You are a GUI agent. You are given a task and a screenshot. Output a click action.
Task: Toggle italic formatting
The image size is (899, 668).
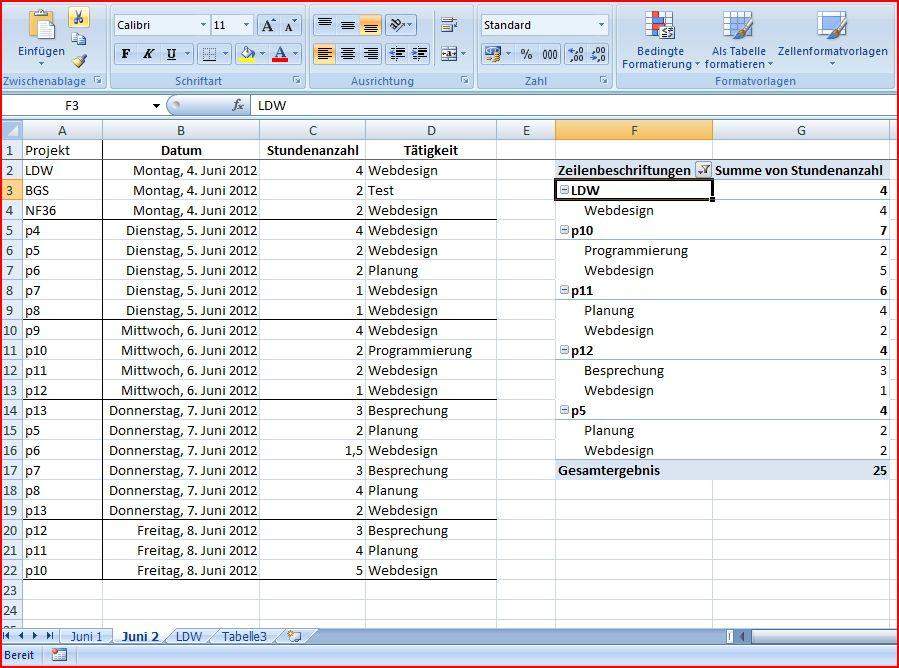click(x=149, y=54)
